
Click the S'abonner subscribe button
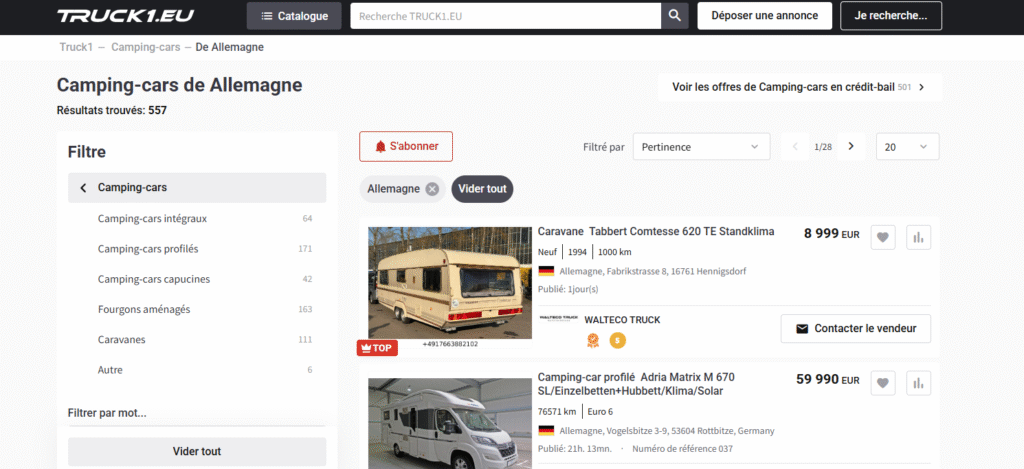(406, 147)
